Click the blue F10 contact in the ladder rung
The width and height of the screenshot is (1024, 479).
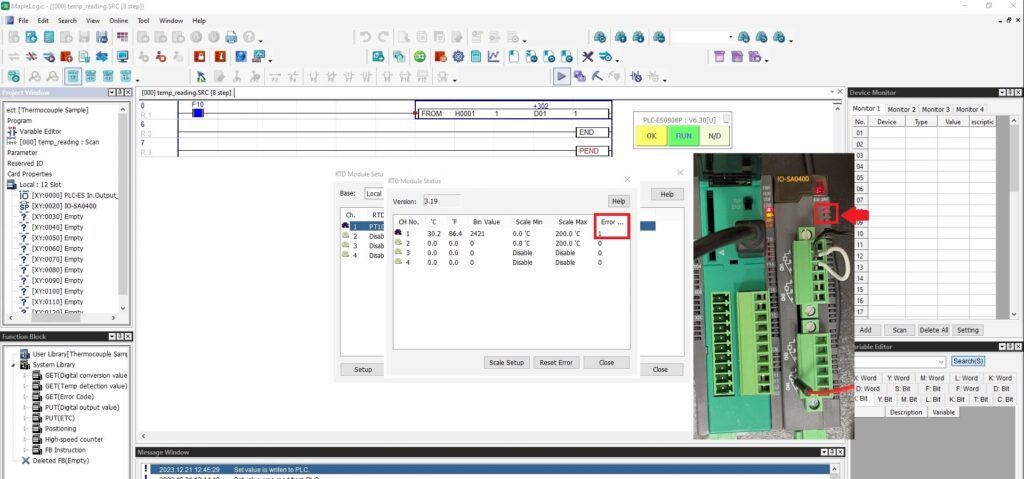pyautogui.click(x=198, y=113)
